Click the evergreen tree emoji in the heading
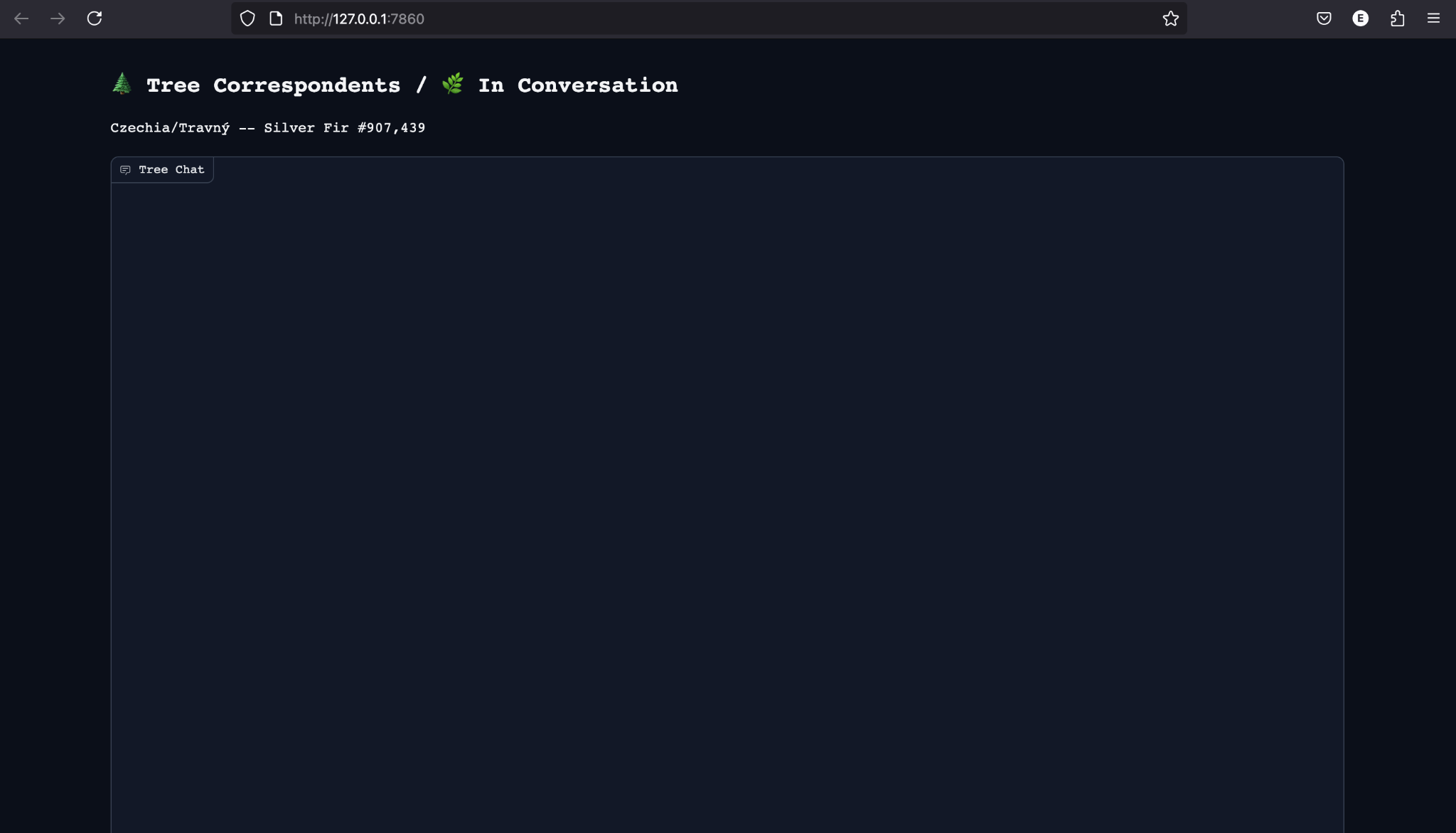This screenshot has width=1456, height=833. click(122, 84)
